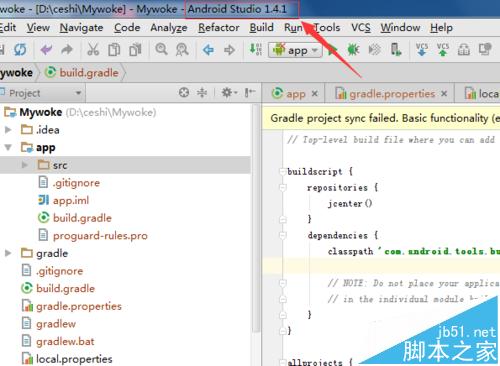The image size is (500, 366).
Task: Select the gradlew.bat file
Action: click(58, 341)
